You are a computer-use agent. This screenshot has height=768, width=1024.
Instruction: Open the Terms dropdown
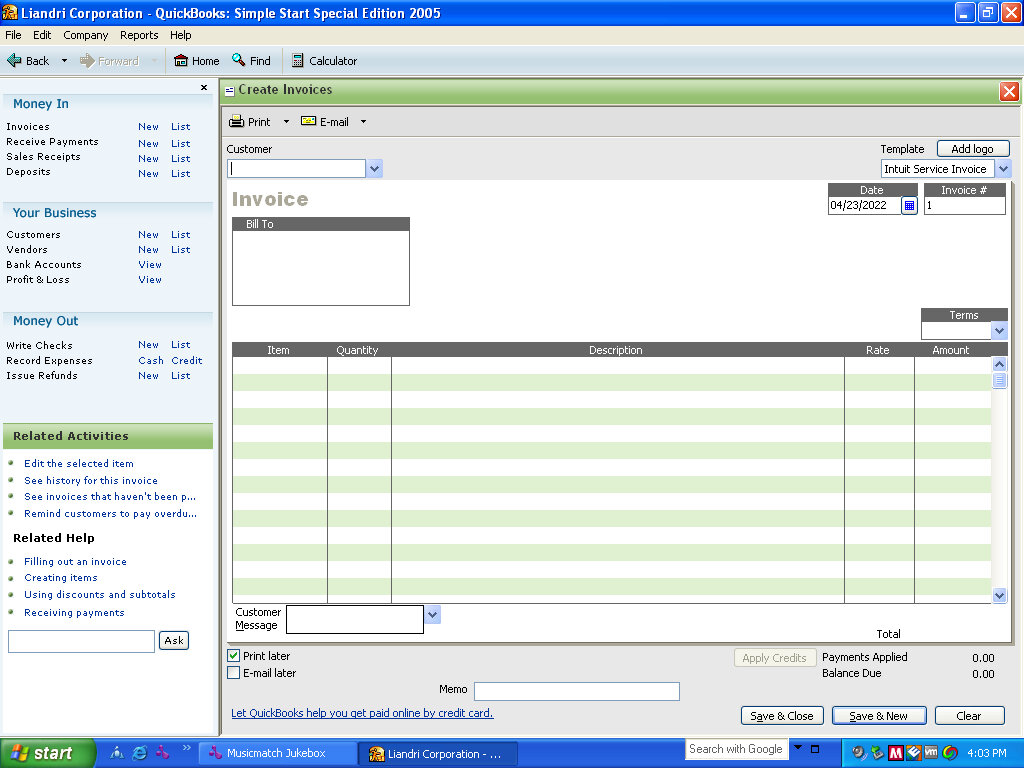tap(999, 331)
